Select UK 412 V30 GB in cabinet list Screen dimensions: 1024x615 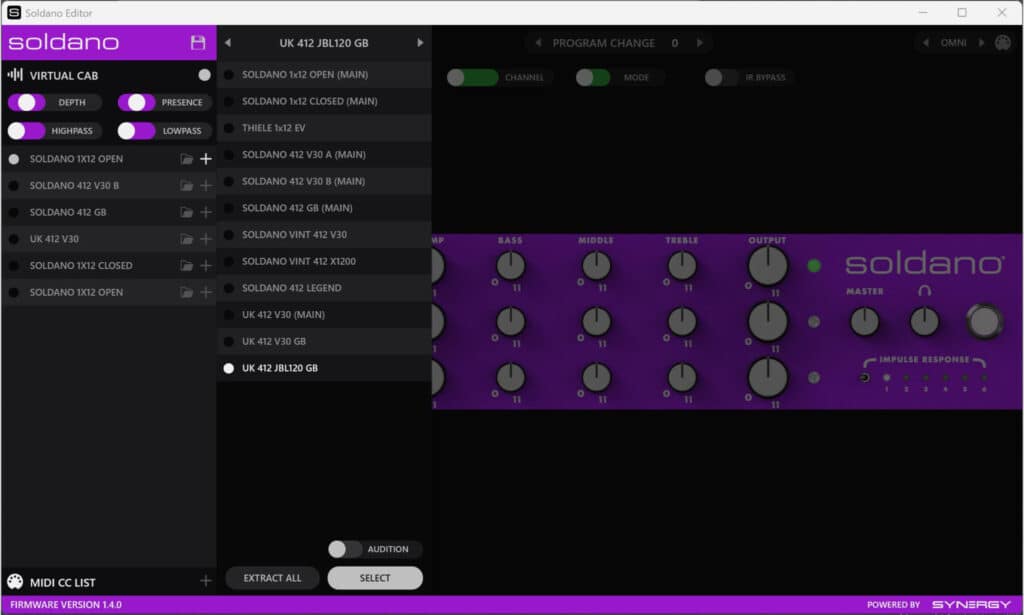324,341
